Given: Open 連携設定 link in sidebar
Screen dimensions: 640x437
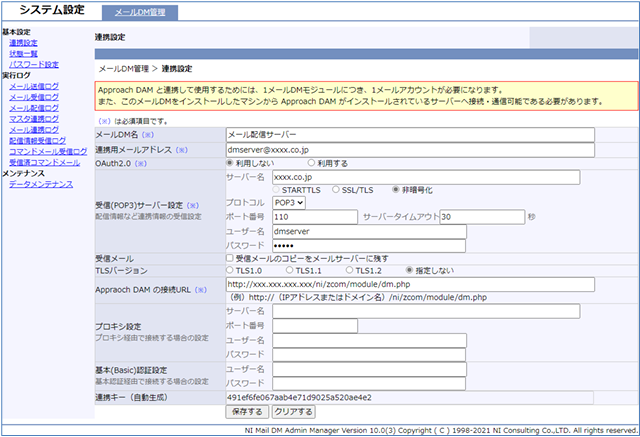Looking at the screenshot, I should (23, 43).
